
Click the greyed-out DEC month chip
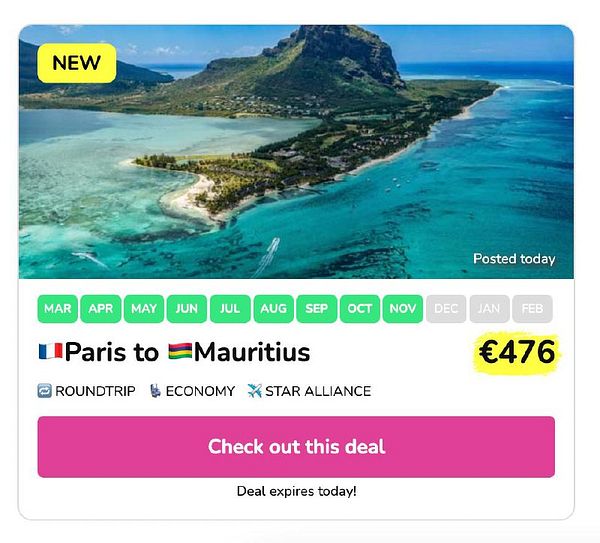click(x=446, y=308)
